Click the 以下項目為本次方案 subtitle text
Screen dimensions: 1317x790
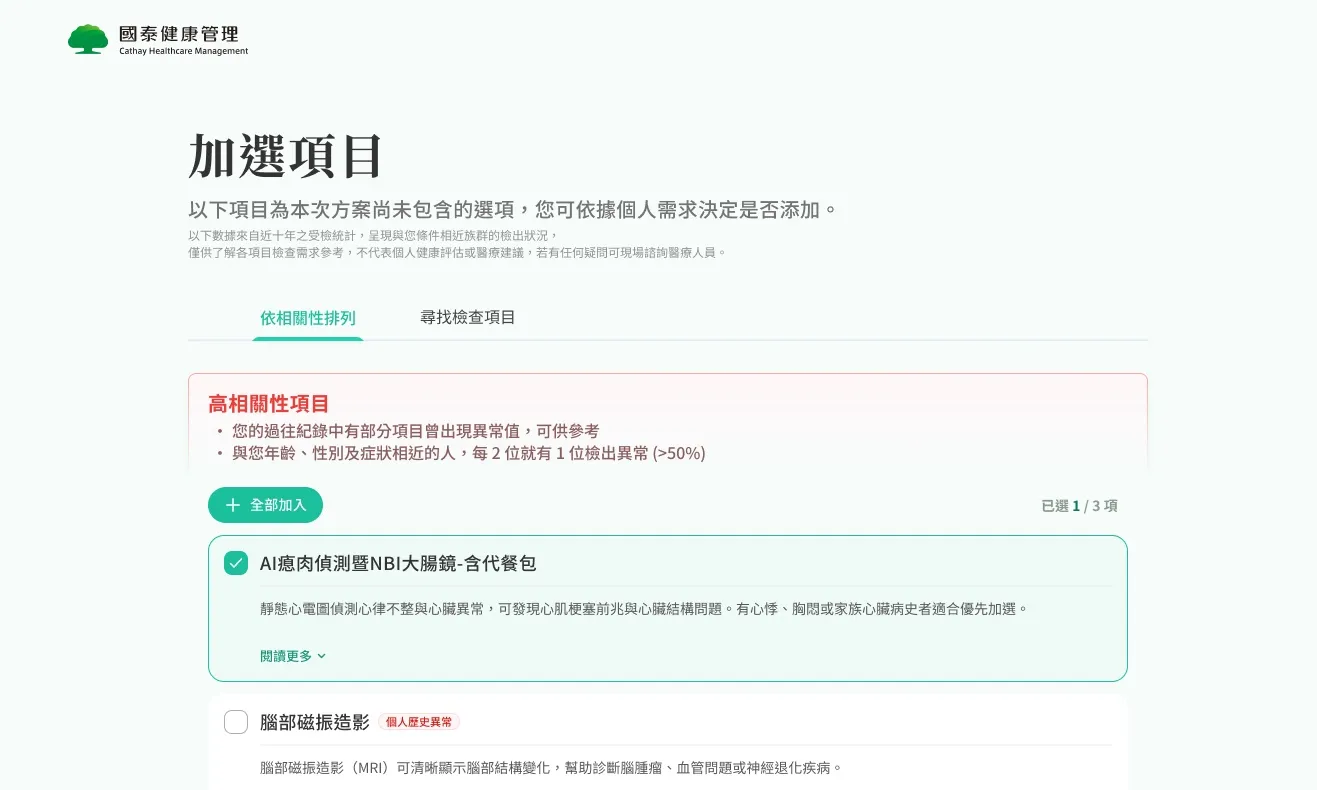coord(513,210)
